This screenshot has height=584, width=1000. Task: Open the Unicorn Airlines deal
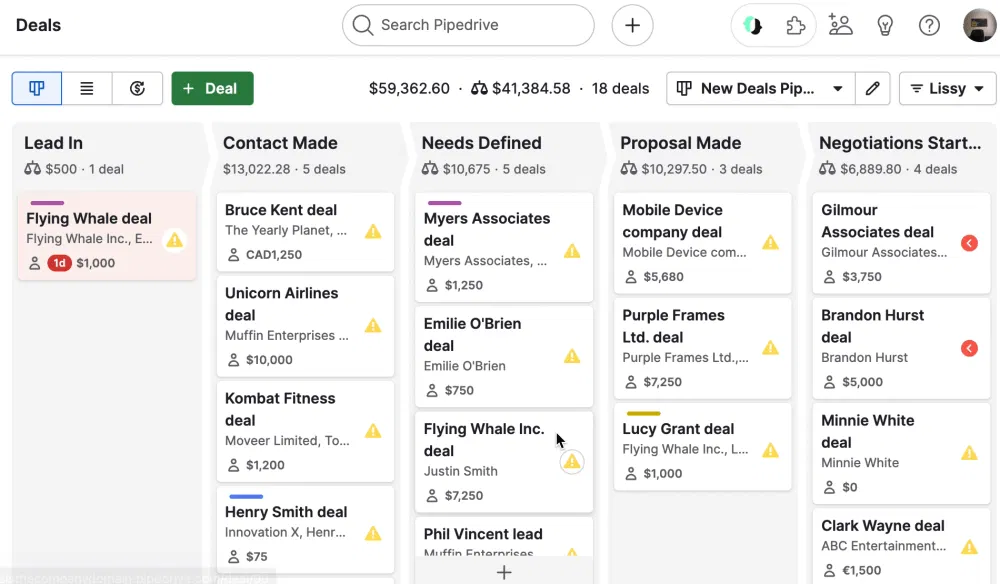[x=305, y=326]
